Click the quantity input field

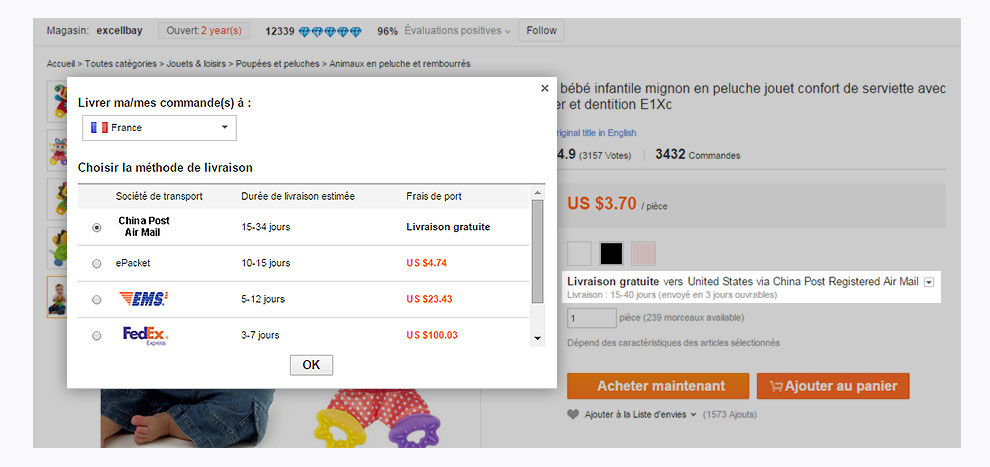click(591, 317)
